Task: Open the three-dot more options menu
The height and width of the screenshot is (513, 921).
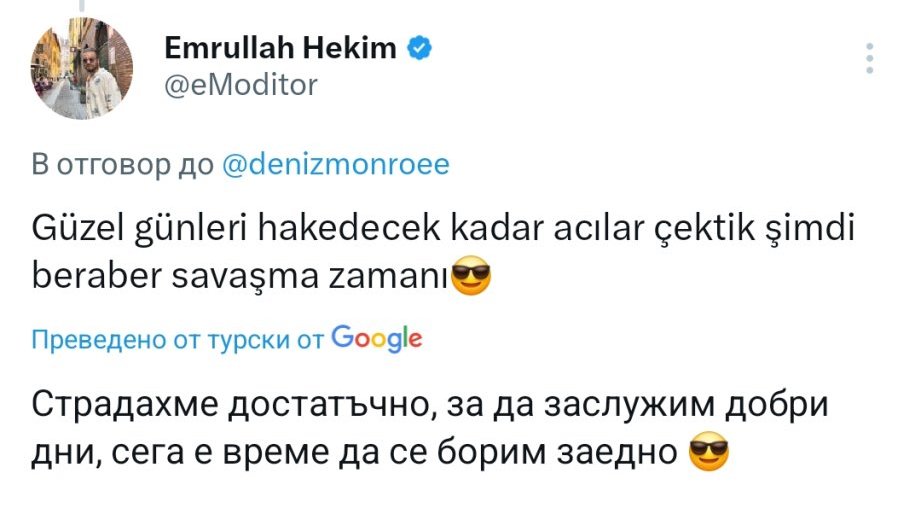Action: (x=870, y=58)
